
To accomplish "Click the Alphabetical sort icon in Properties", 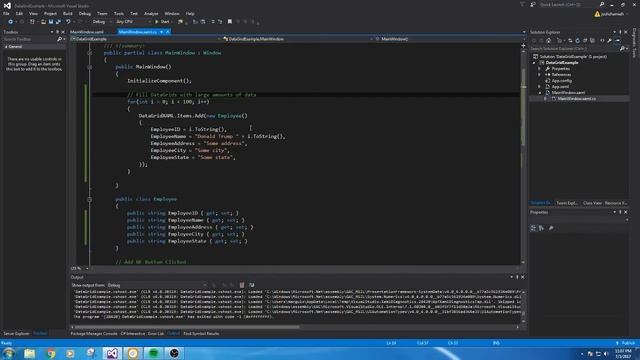I will click(x=541, y=228).
